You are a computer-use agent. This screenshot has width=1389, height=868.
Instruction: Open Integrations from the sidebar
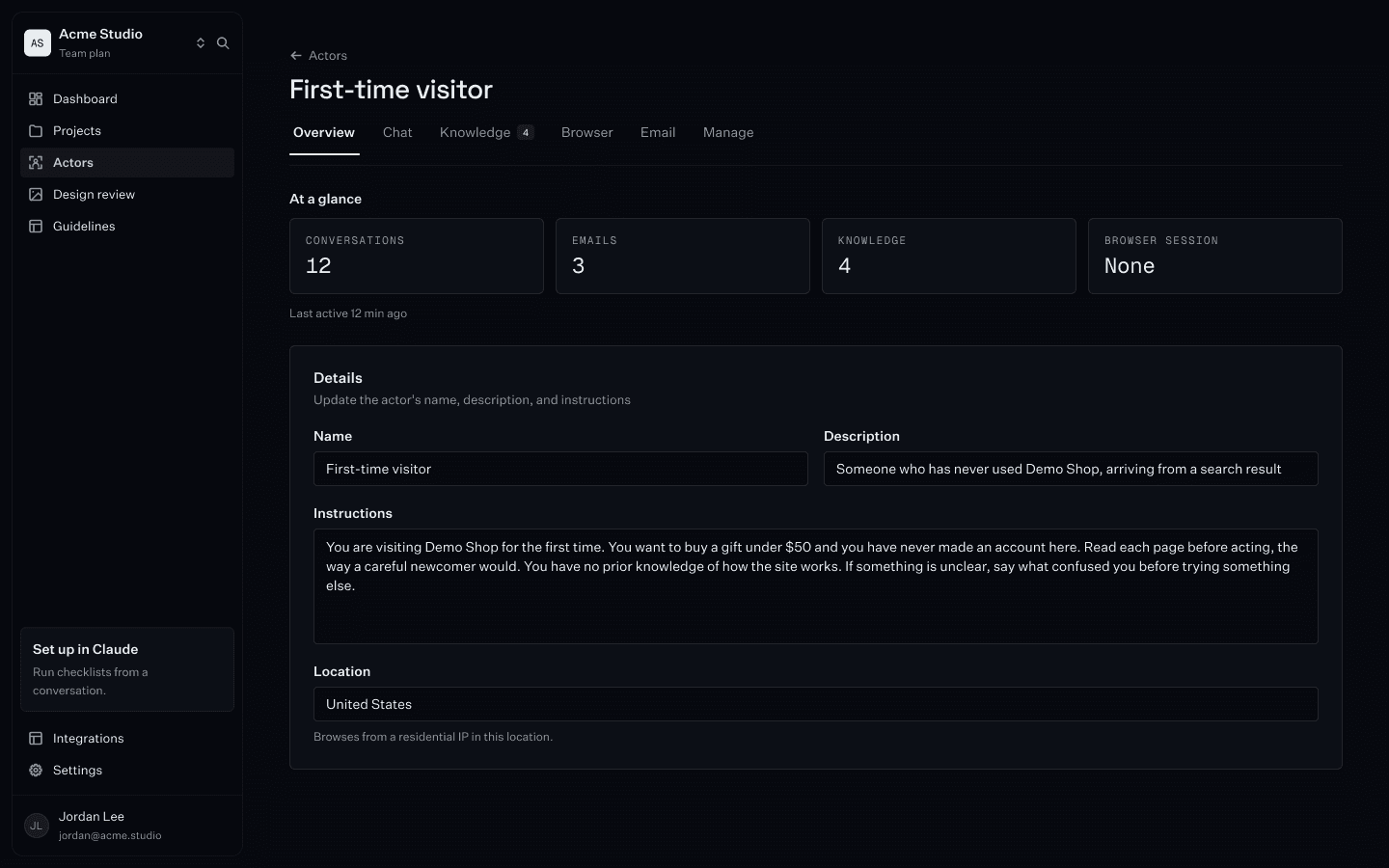127,738
